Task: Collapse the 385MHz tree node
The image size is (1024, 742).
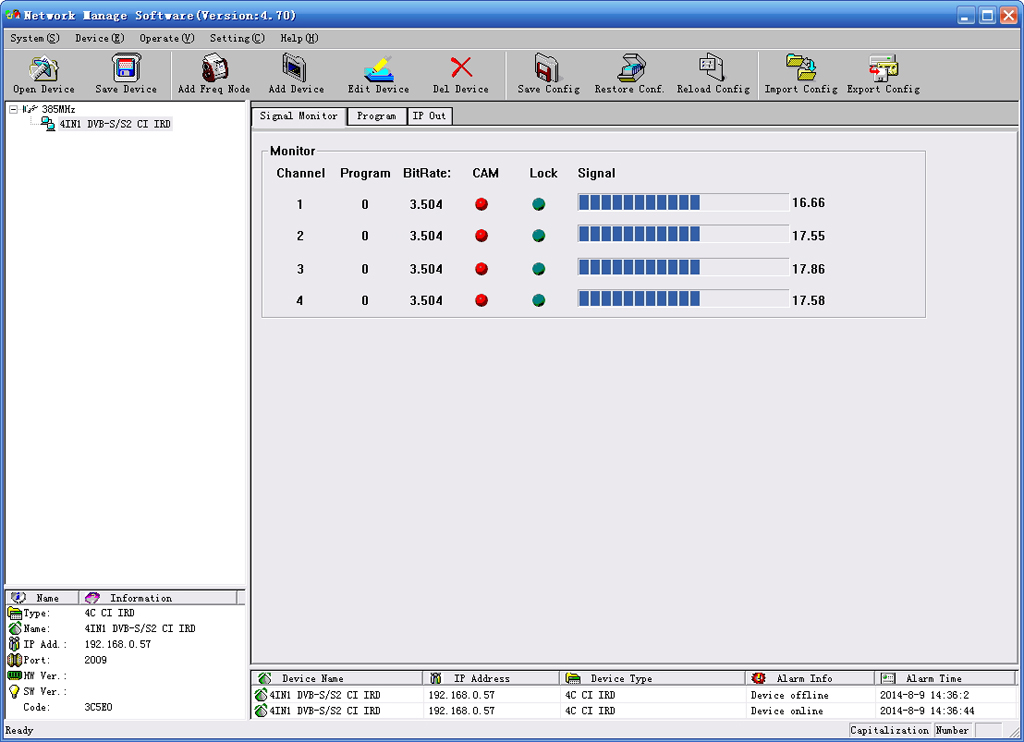Action: point(13,110)
